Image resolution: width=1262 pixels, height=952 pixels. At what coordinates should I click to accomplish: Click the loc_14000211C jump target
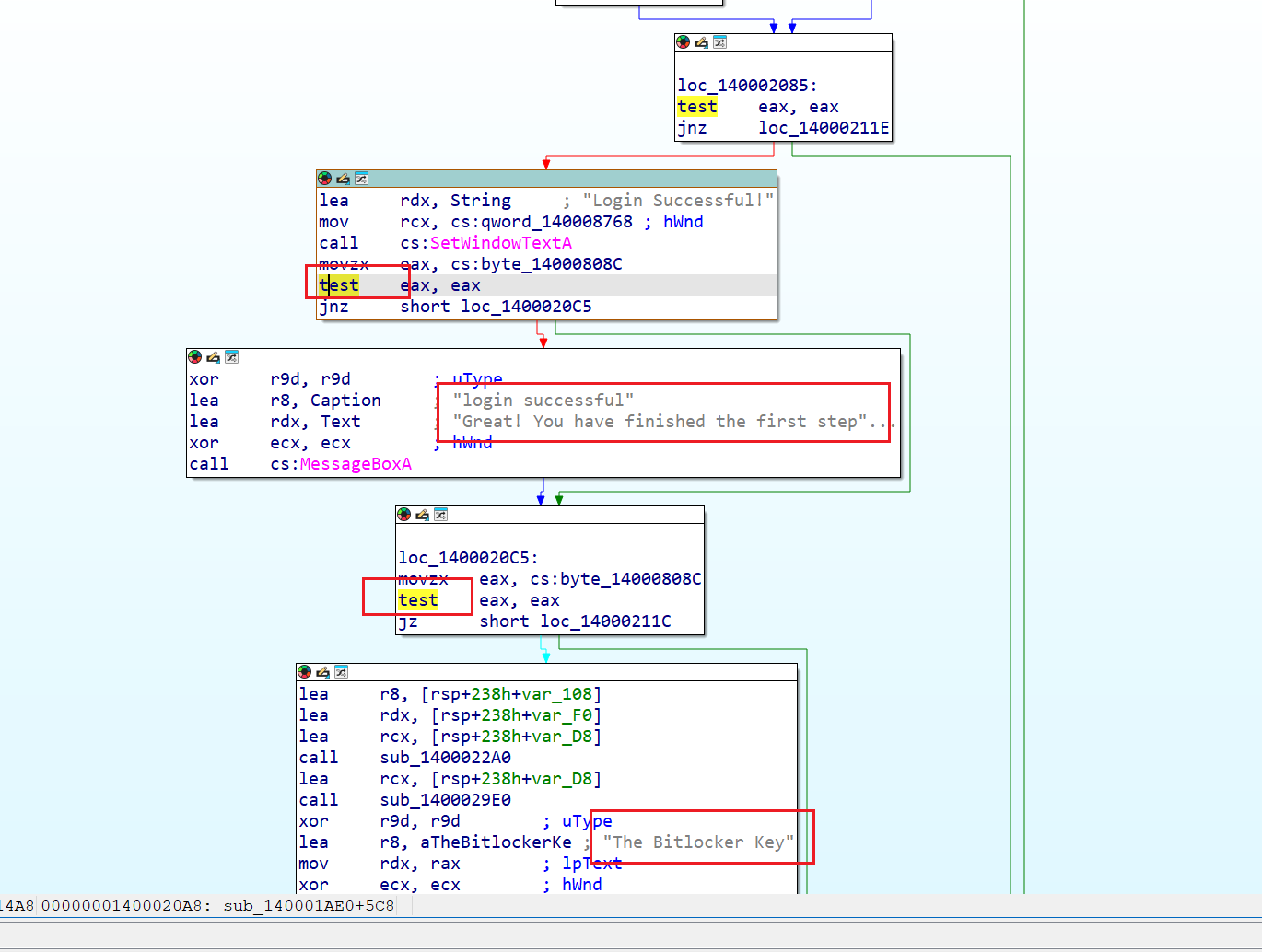pyautogui.click(x=605, y=621)
